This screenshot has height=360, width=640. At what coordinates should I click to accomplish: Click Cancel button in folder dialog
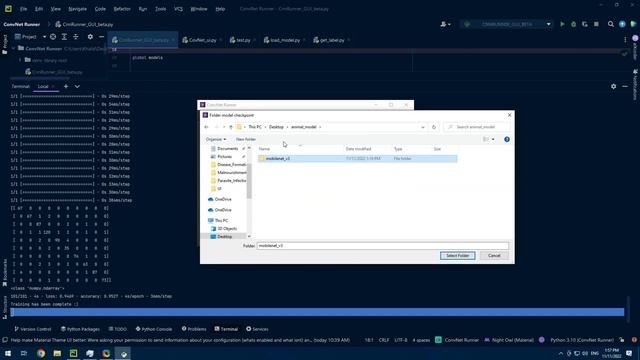click(x=494, y=256)
